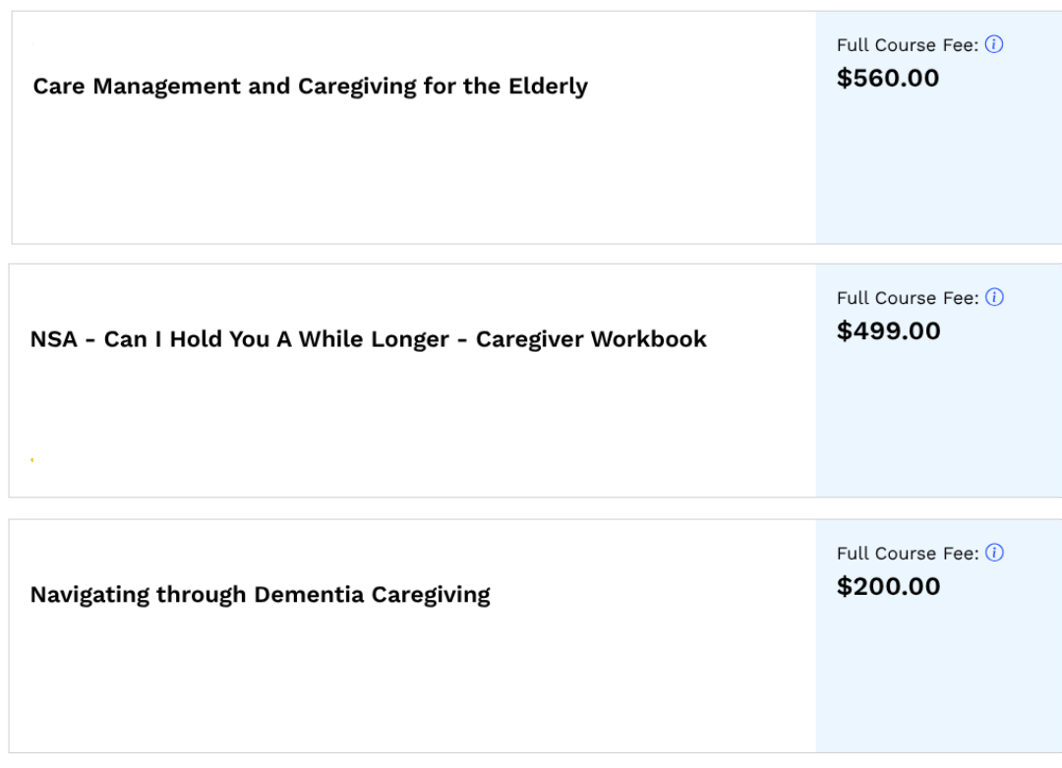Click the $200.00 price
The image size is (1062, 768).
(888, 585)
